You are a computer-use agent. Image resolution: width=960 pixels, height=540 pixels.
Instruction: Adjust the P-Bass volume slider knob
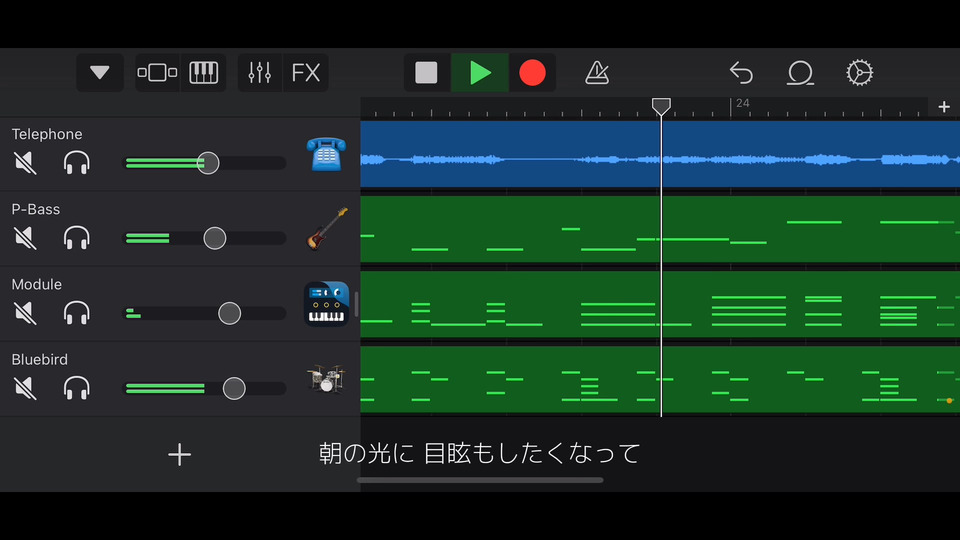pos(215,238)
